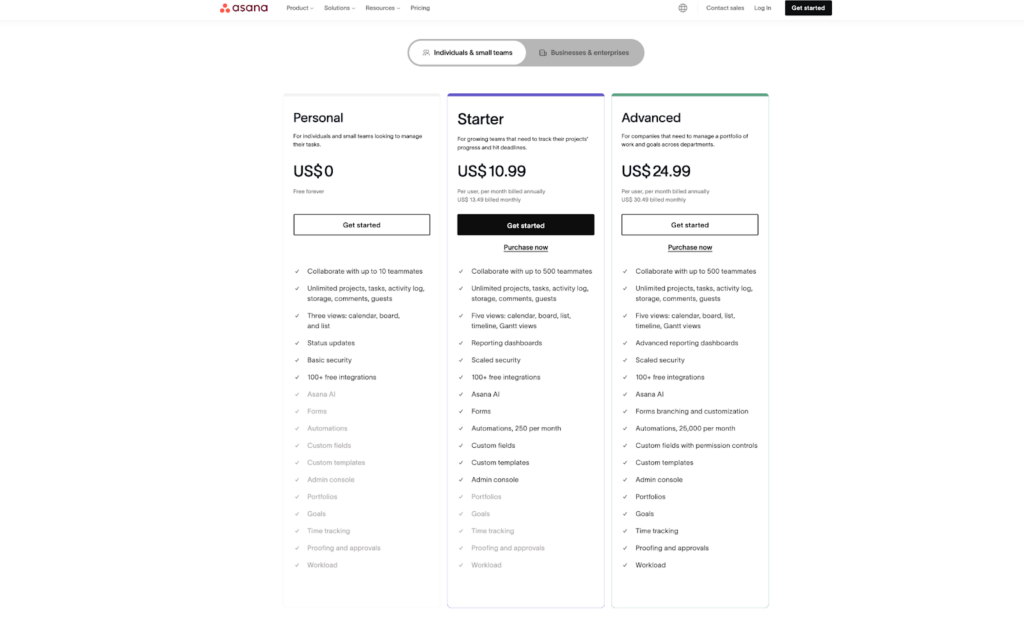1024x632 pixels.
Task: Click 'Free forever' text
Action: click(x=308, y=191)
